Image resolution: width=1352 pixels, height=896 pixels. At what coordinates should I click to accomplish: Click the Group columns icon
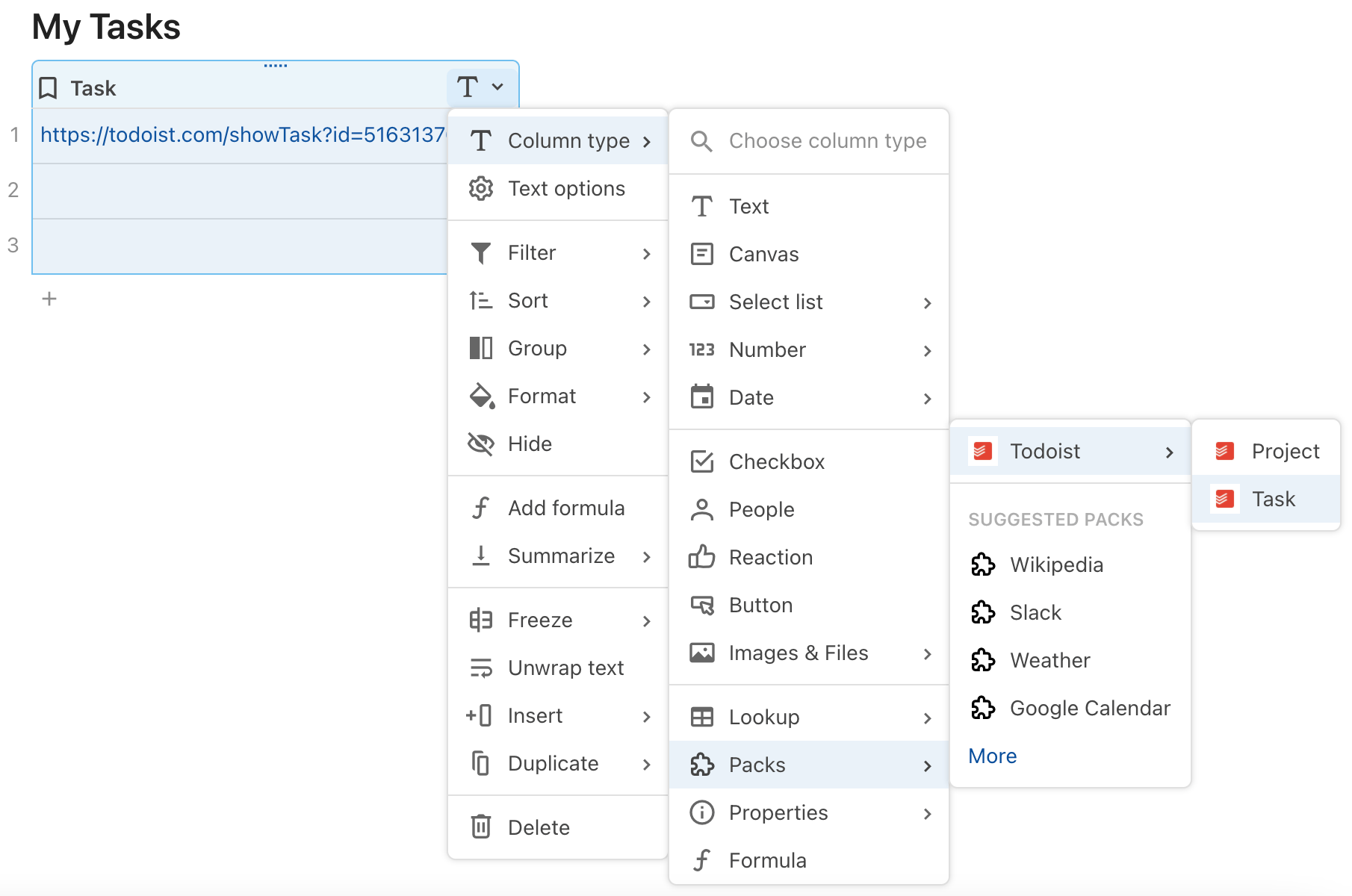(x=481, y=349)
